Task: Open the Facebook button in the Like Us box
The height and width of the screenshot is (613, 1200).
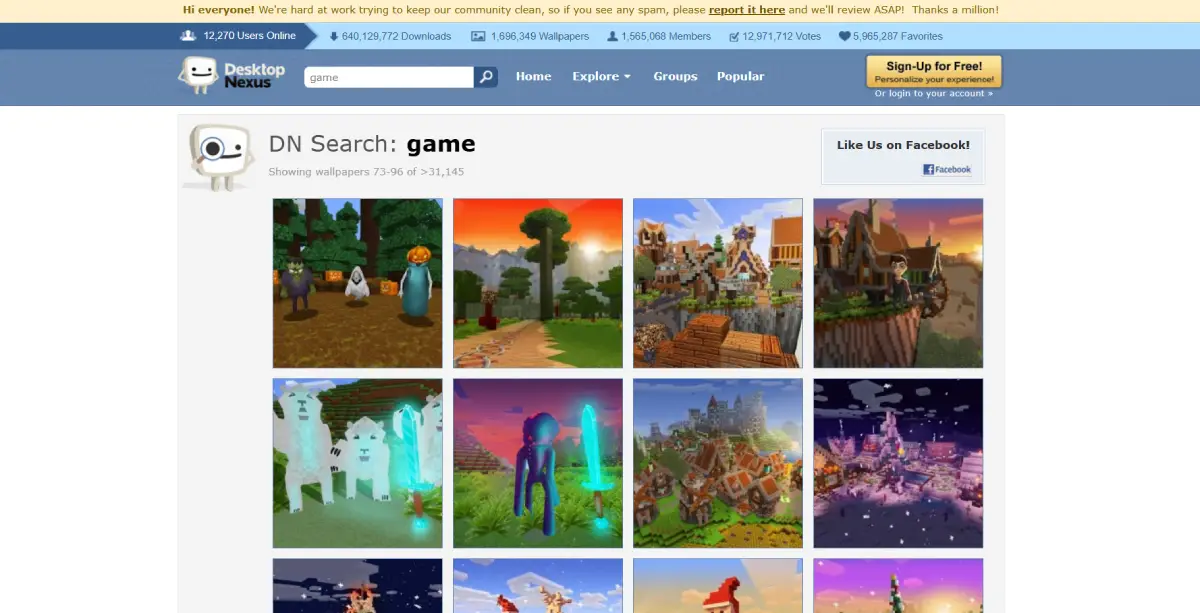Action: coord(947,170)
